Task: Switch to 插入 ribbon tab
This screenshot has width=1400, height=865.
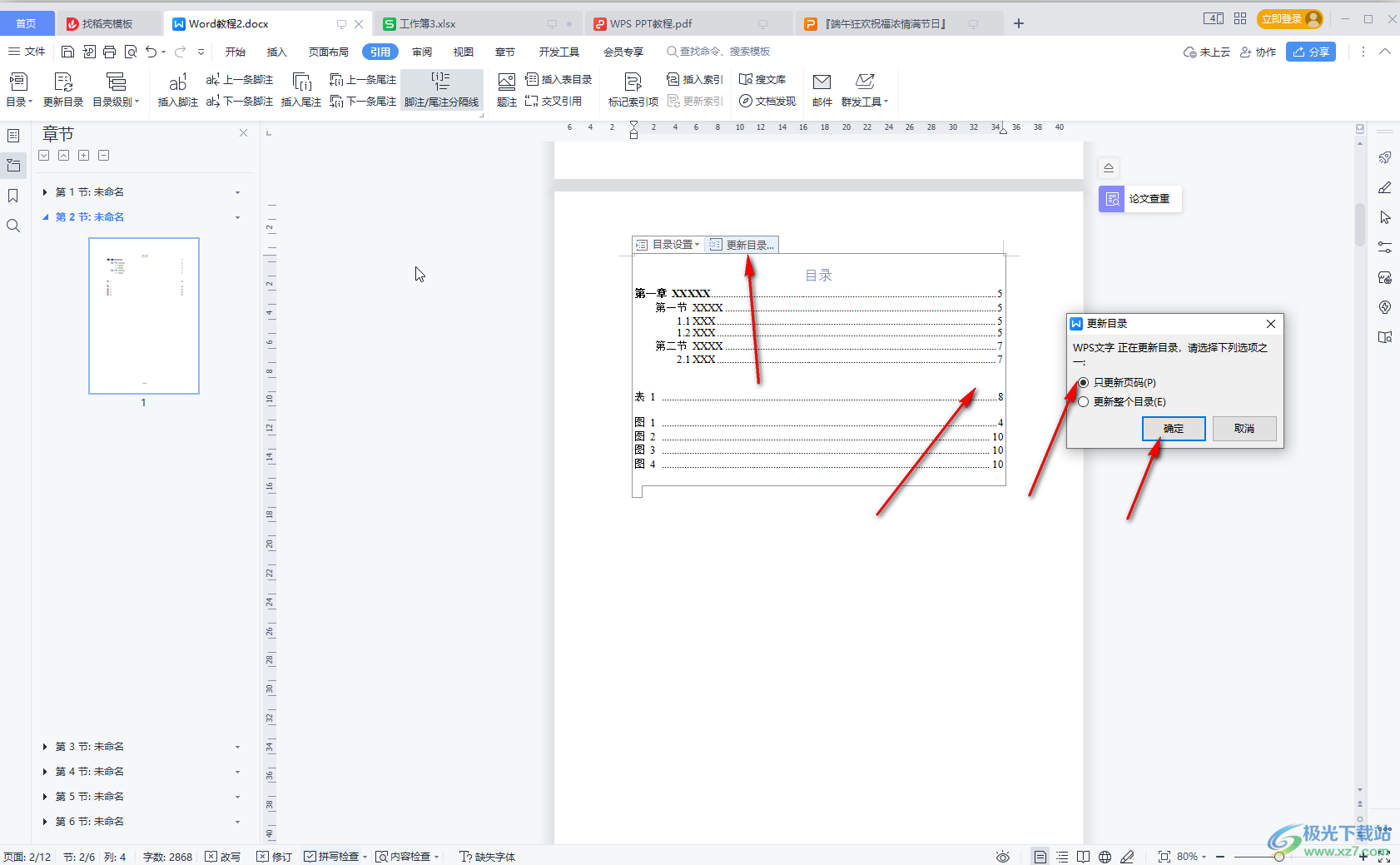Action: click(277, 52)
